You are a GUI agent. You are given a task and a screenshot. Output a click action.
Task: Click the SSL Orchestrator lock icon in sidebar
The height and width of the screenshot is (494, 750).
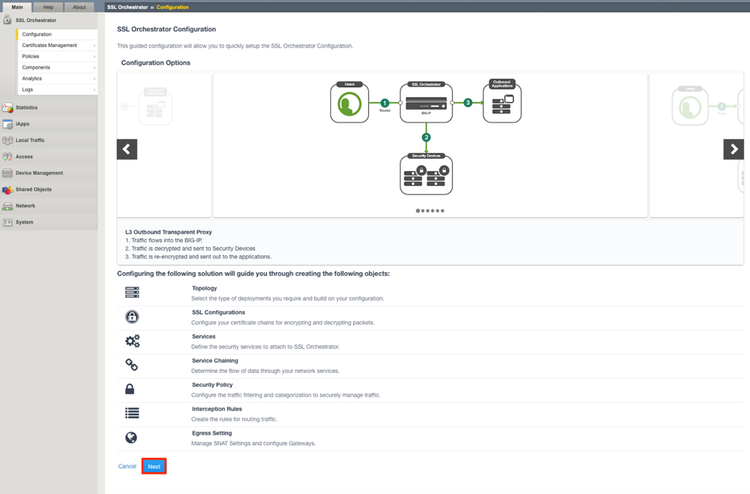click(x=7, y=20)
